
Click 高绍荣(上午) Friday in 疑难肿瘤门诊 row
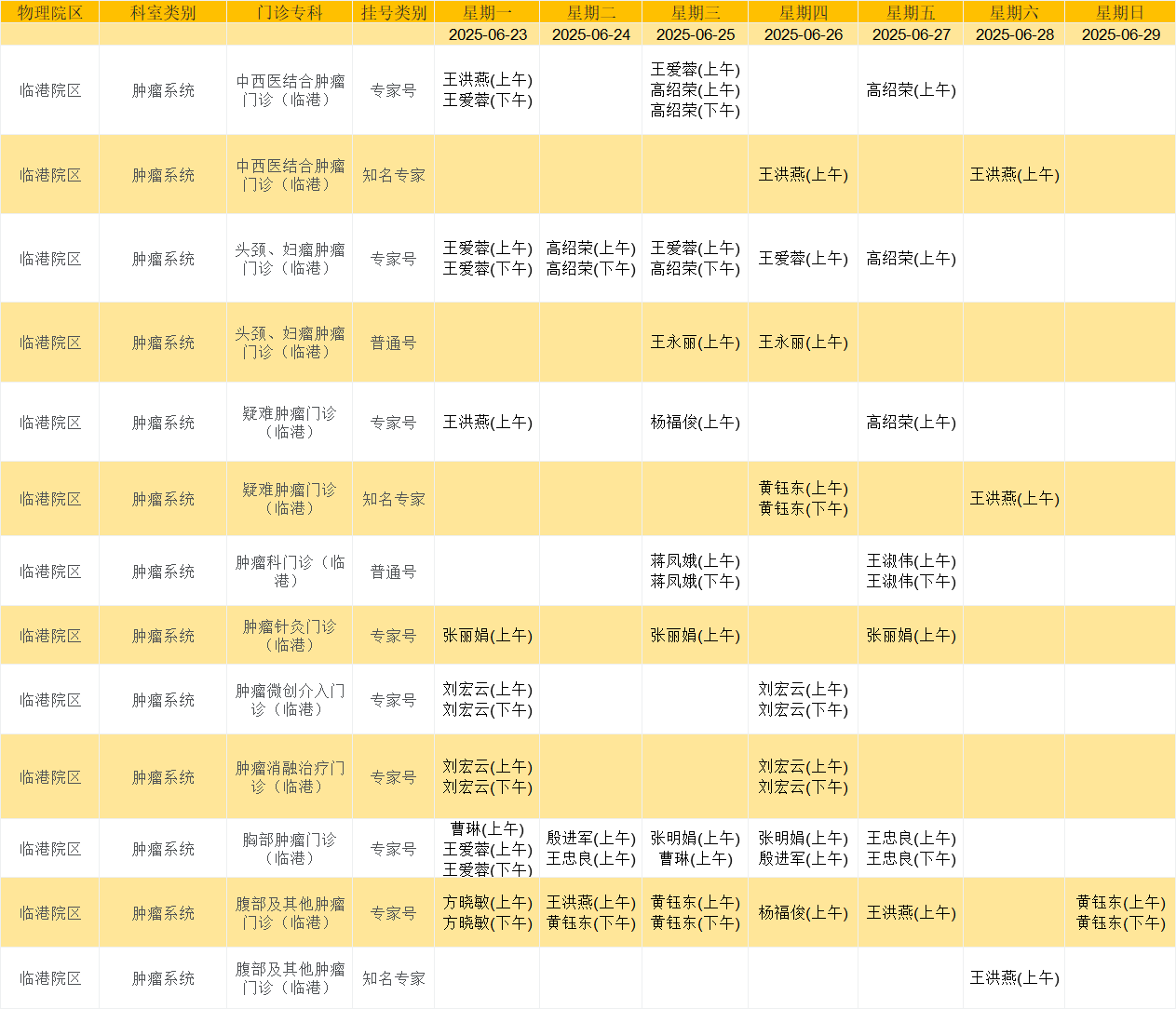(x=911, y=423)
